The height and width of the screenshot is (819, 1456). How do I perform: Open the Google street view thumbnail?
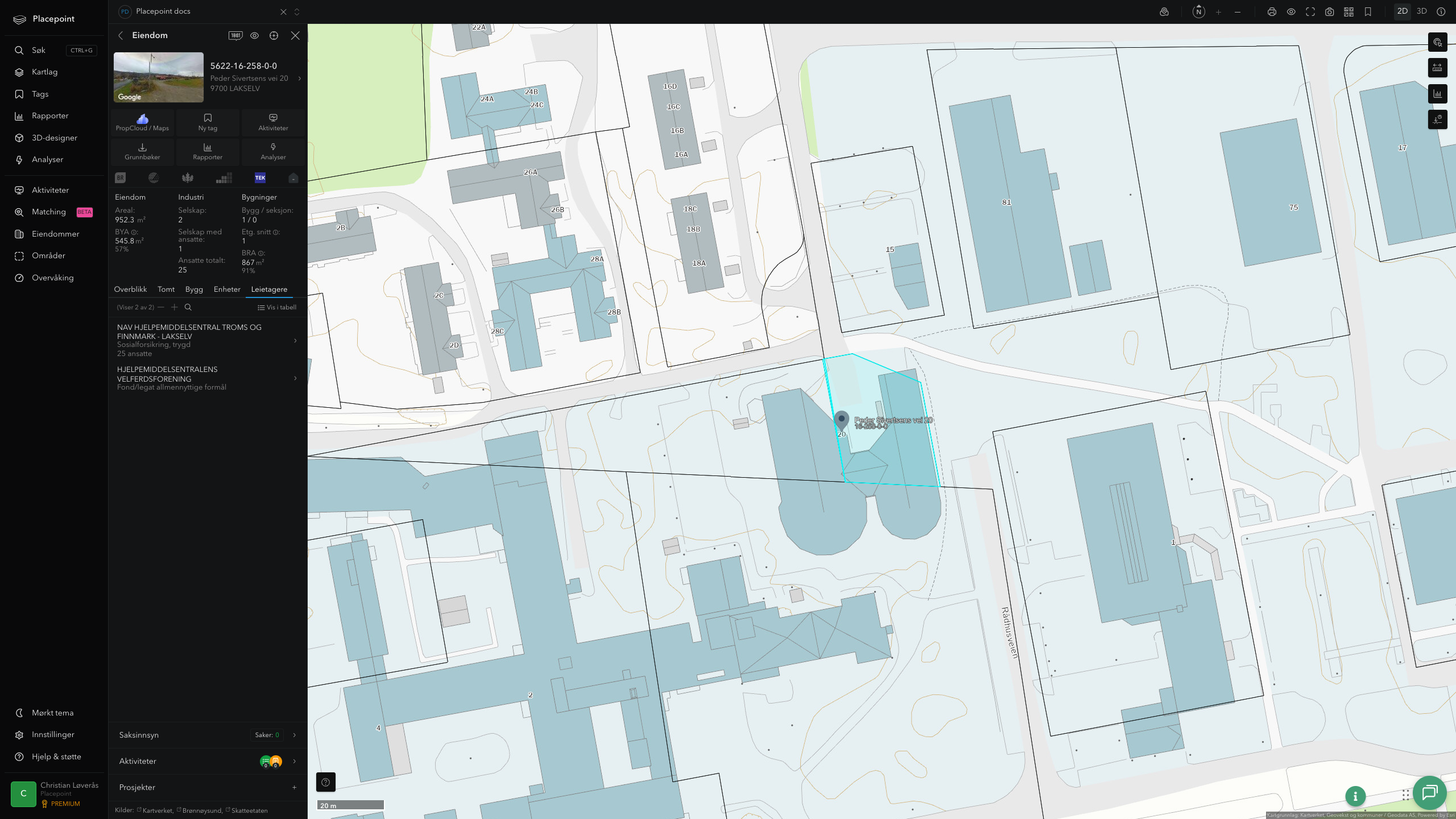(x=159, y=77)
